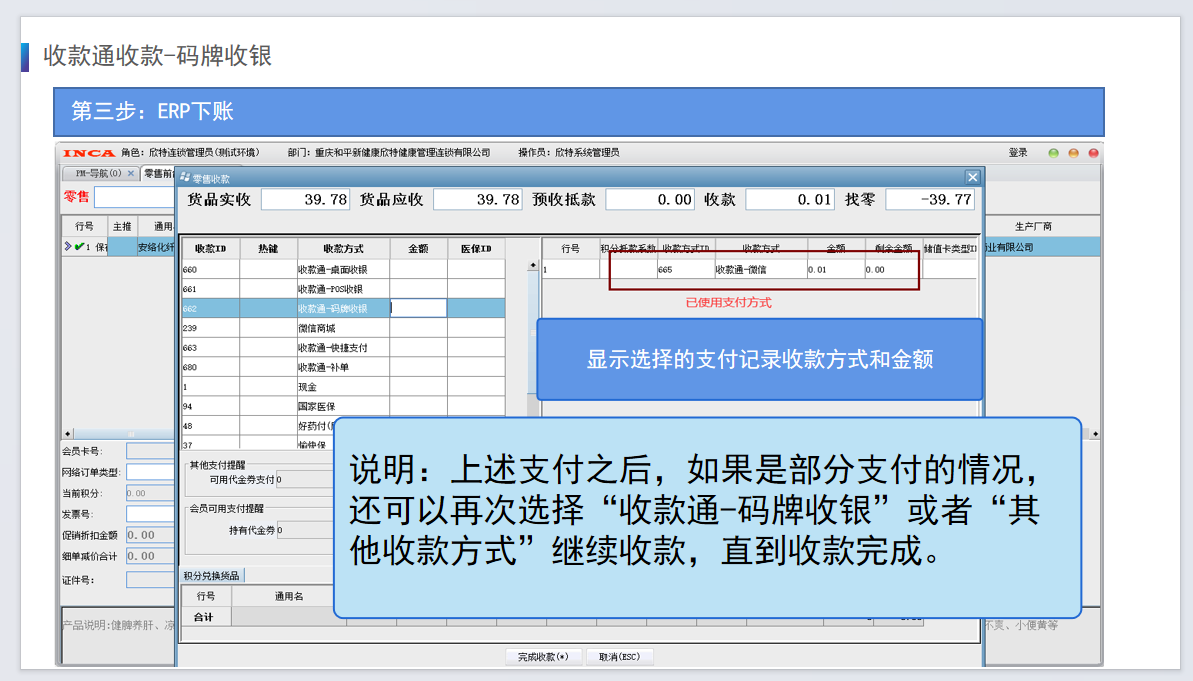Screen dimensions: 1193x681
Task: Click the 可用代金券支付 value field
Action: [x=304, y=479]
